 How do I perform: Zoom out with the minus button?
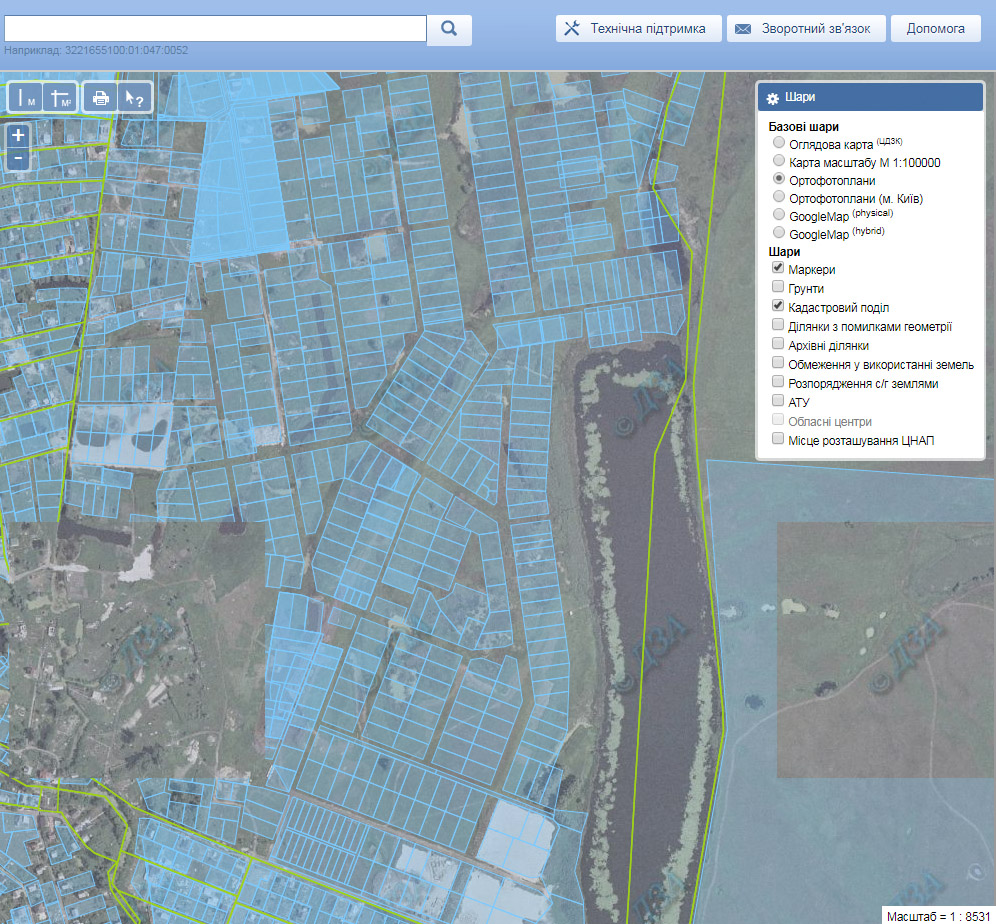18,158
